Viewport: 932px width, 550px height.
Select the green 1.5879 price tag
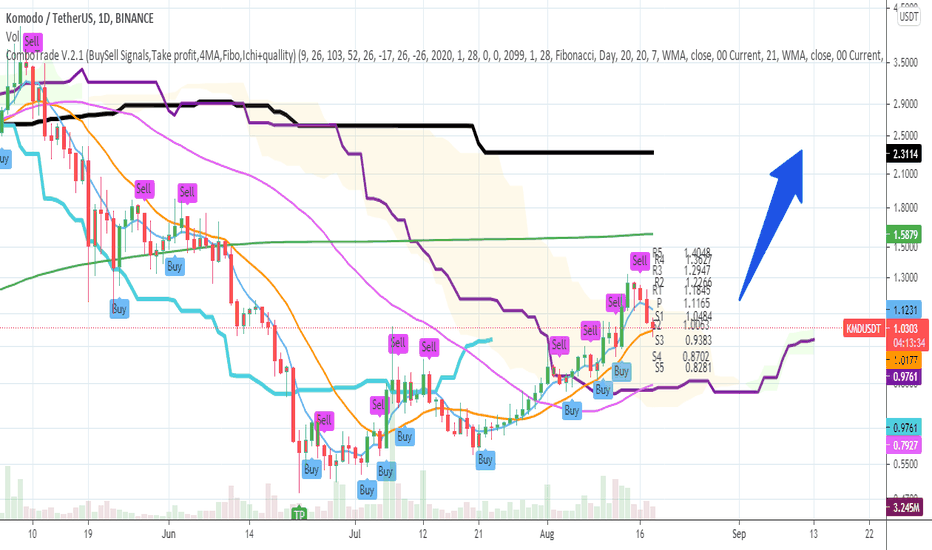point(904,234)
